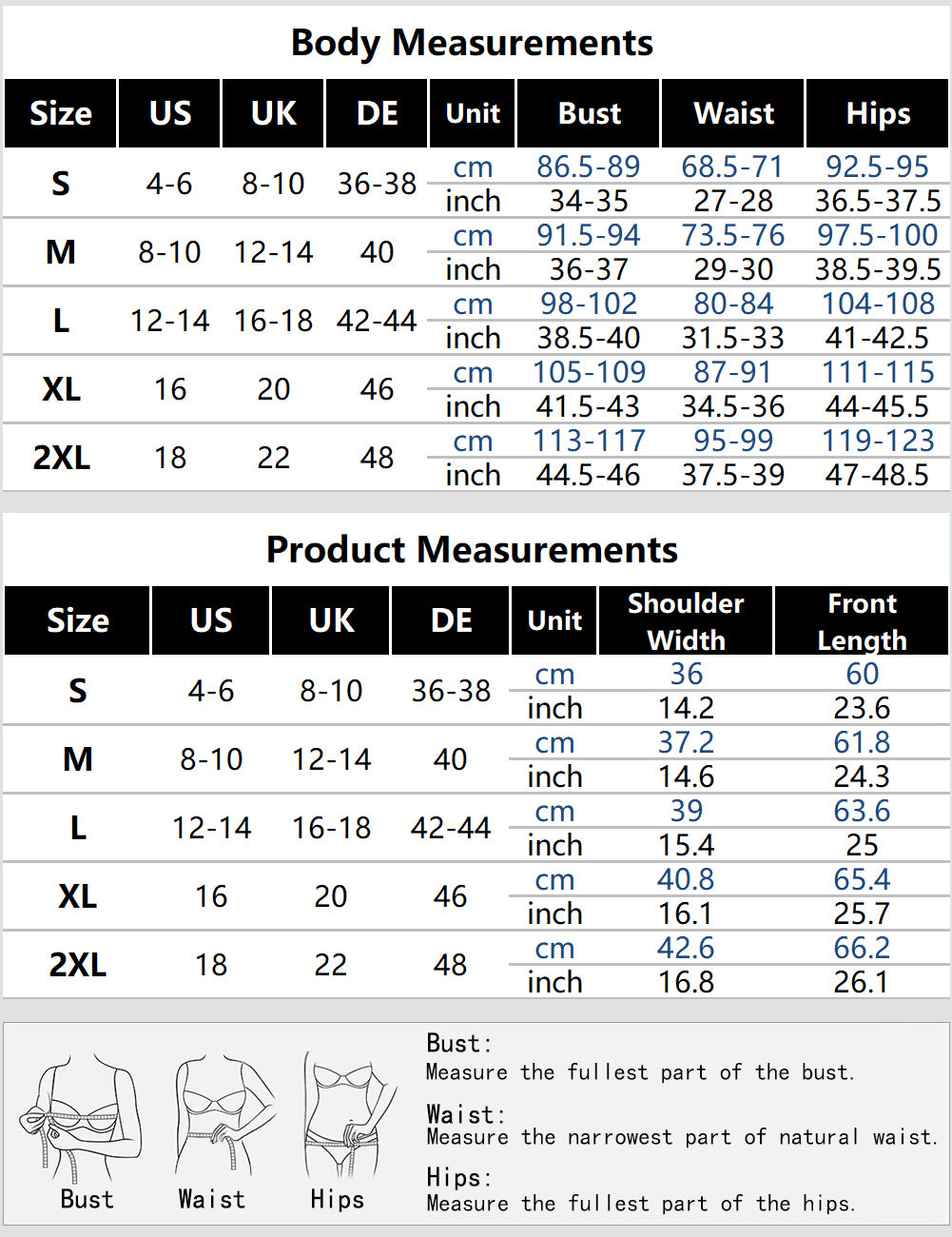Click the Unit header in Product Measurements
Viewport: 952px width, 1237px height.
click(554, 620)
